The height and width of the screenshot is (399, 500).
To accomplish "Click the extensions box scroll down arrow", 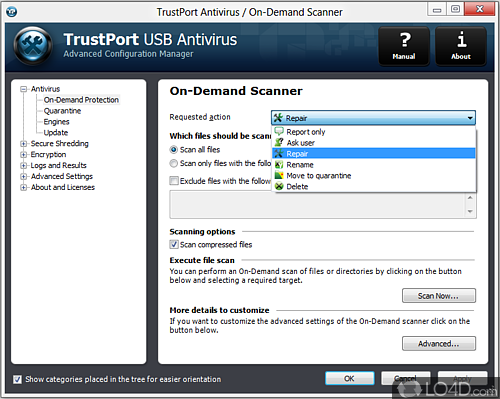I will [x=470, y=211].
